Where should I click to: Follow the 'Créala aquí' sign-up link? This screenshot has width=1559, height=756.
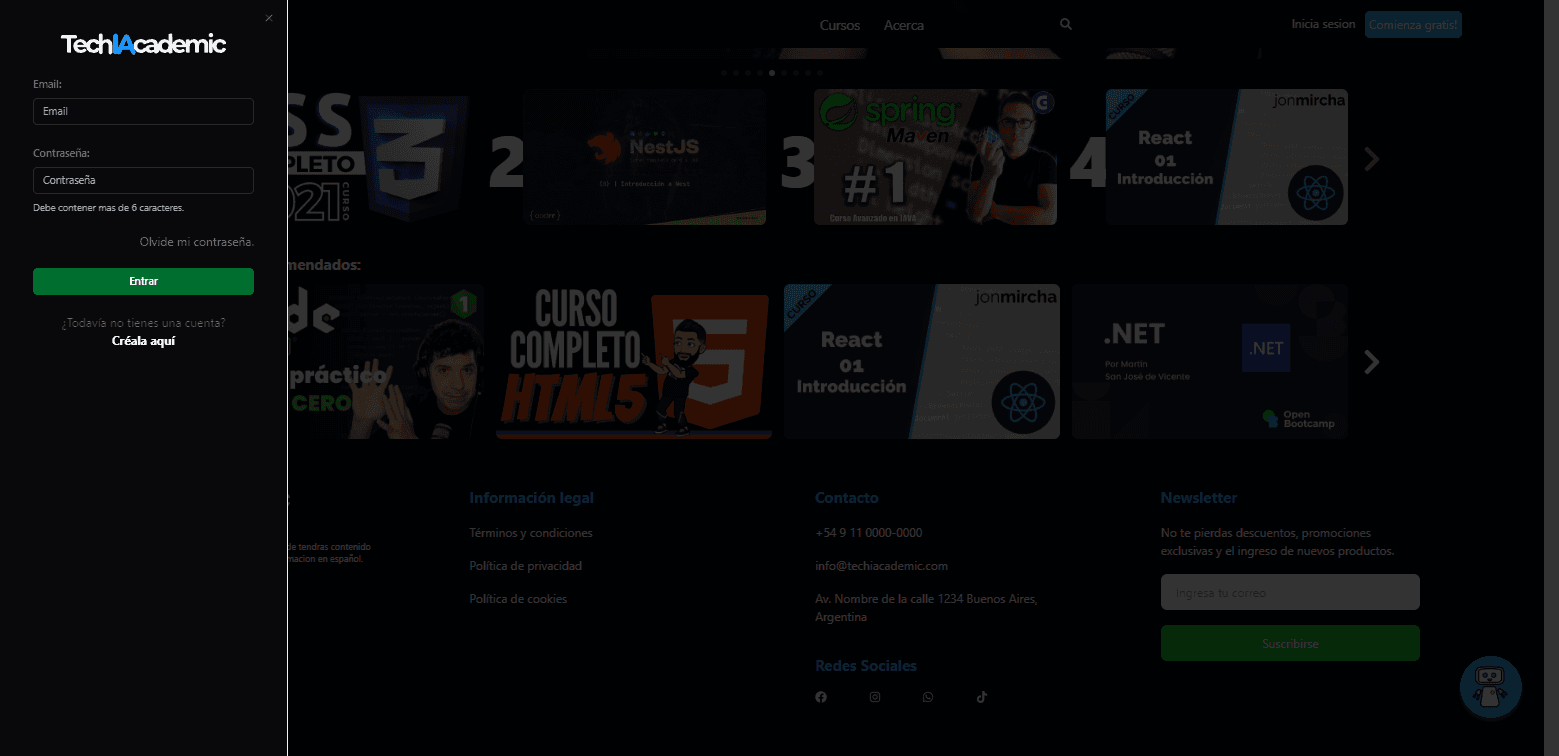[x=143, y=341]
